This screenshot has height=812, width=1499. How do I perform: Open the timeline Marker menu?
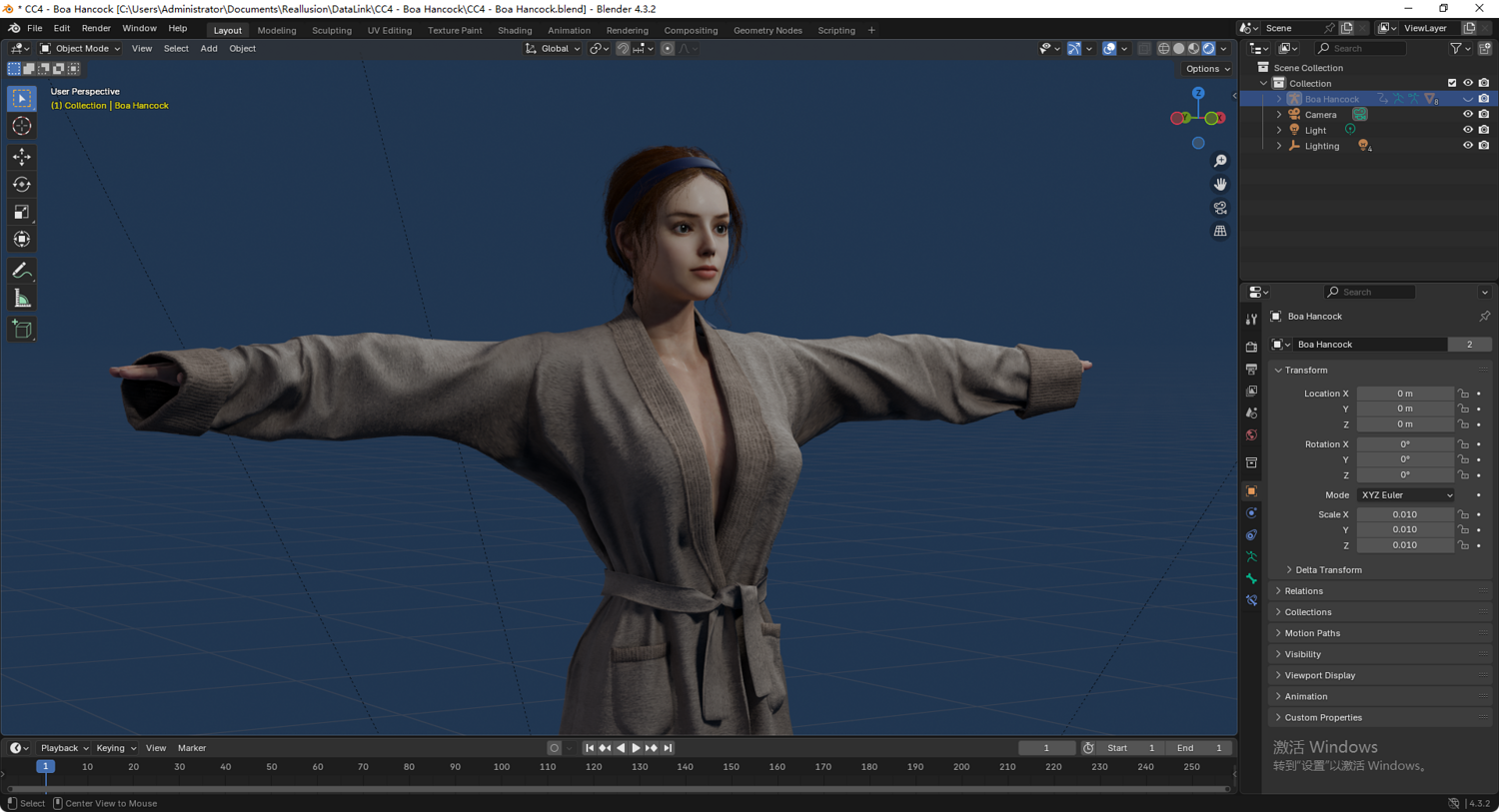click(x=192, y=748)
